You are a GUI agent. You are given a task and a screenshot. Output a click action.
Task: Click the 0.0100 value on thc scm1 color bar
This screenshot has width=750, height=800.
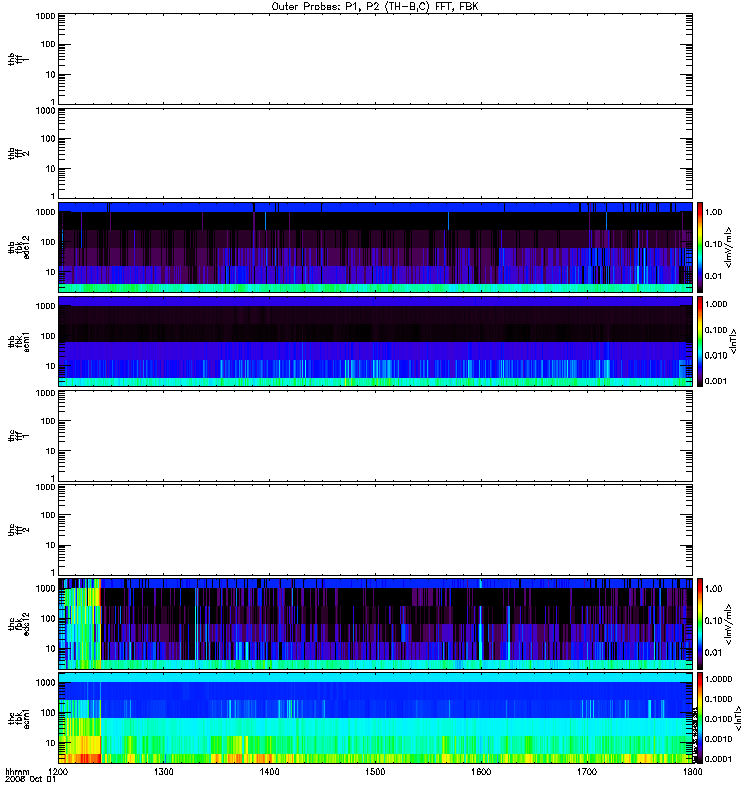(x=718, y=719)
